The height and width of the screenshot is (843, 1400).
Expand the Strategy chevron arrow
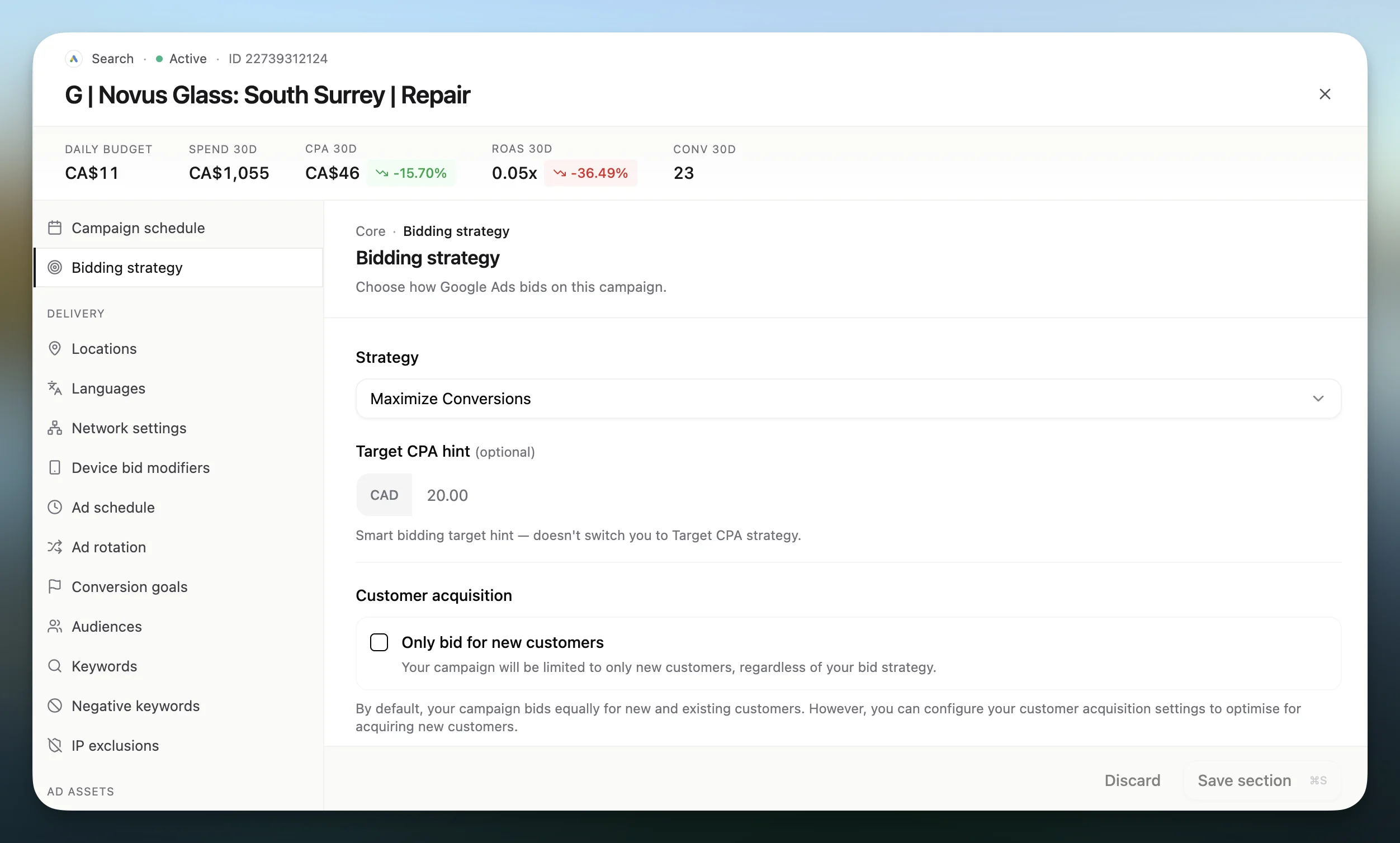pyautogui.click(x=1318, y=399)
